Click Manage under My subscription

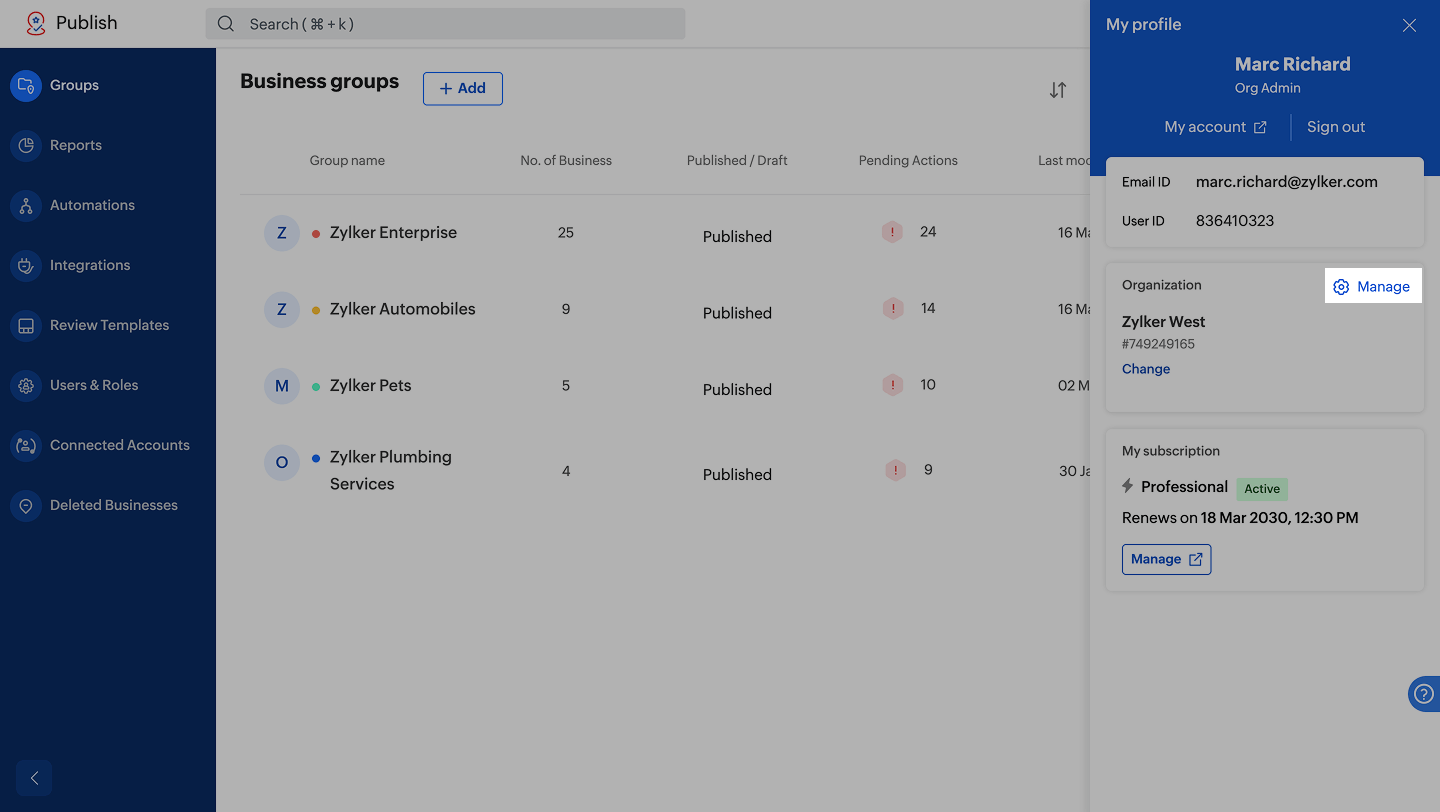[x=1166, y=559]
